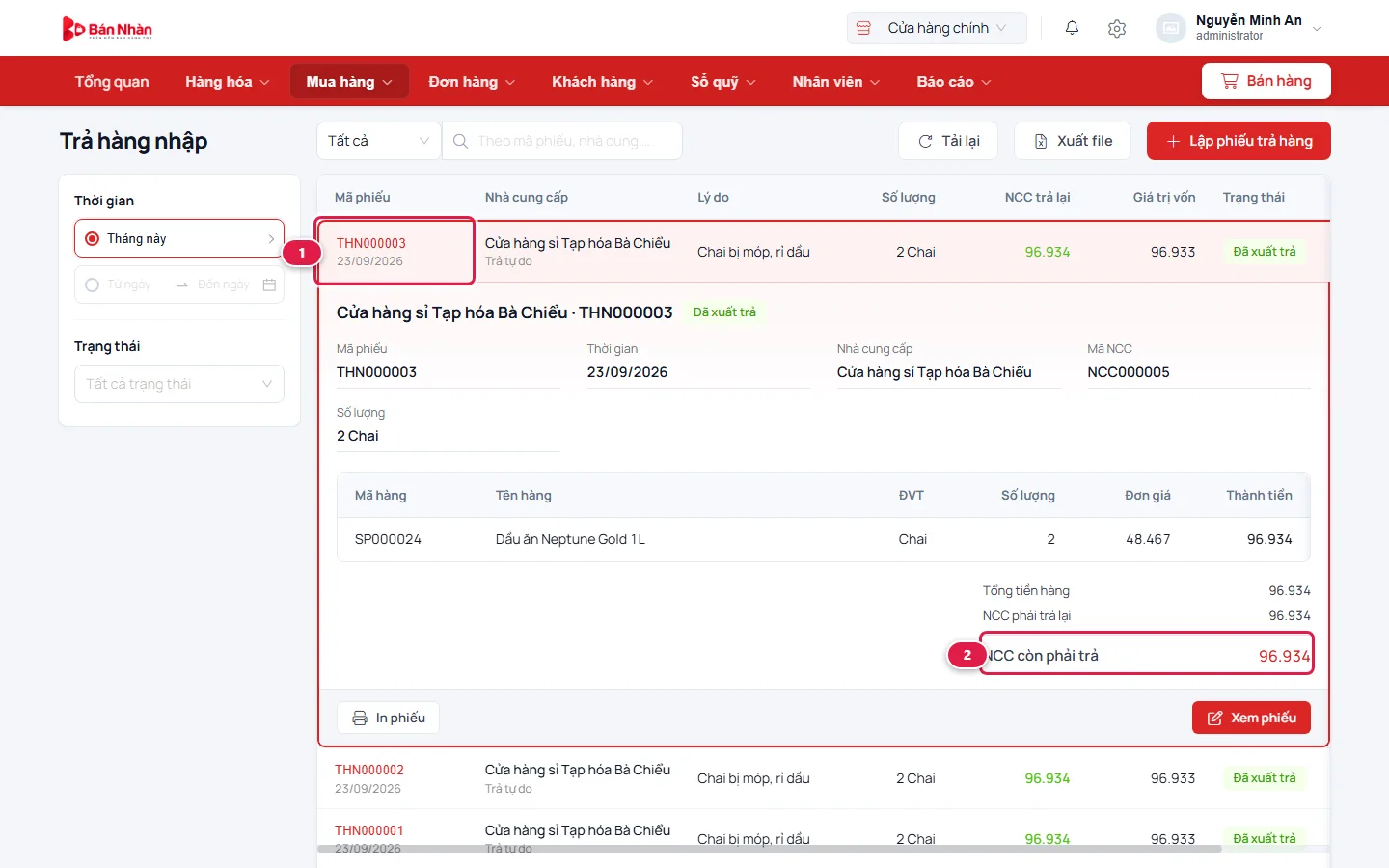Image resolution: width=1389 pixels, height=868 pixels.
Task: Open the Tất cả filter dropdown
Action: (378, 141)
